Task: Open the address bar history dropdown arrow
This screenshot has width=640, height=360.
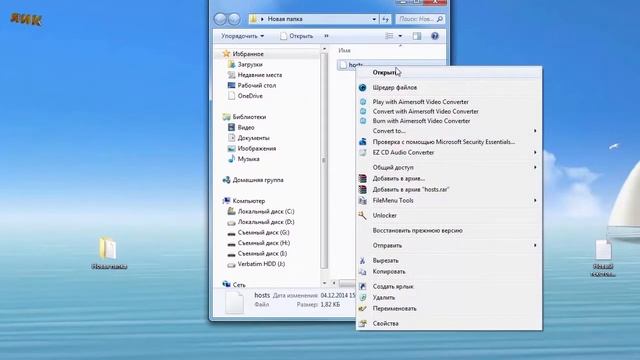Action: point(374,19)
